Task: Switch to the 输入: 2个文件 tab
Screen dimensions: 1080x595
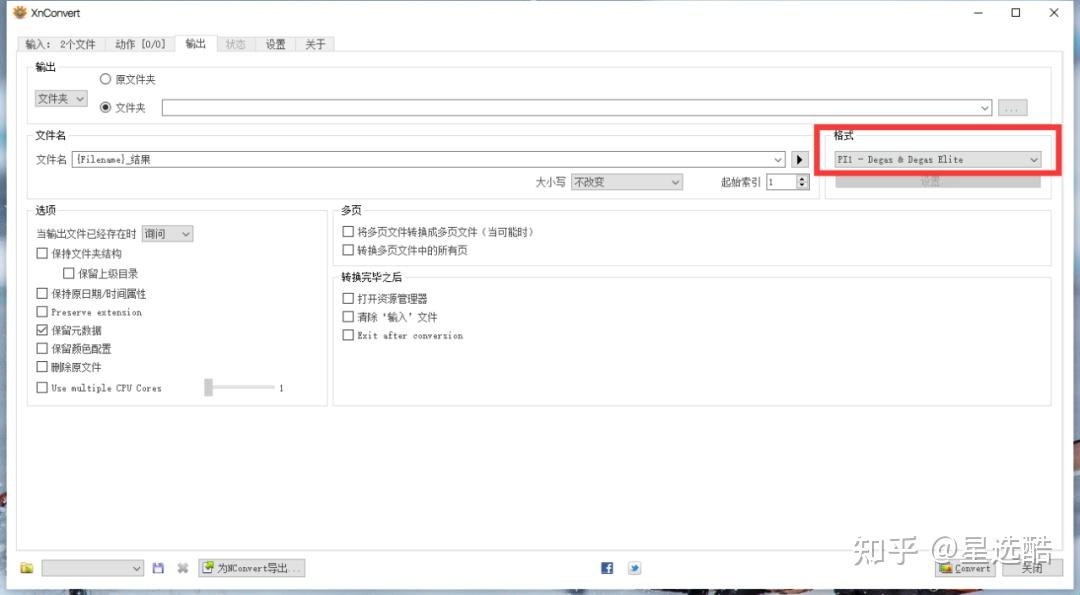Action: pos(61,44)
